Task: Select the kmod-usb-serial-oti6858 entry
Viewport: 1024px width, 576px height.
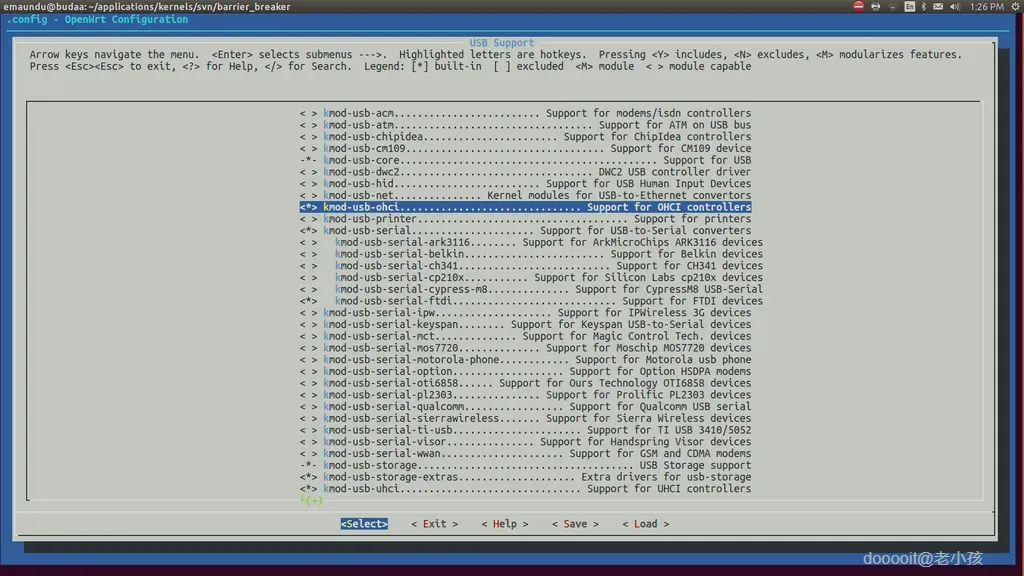Action: [525, 384]
